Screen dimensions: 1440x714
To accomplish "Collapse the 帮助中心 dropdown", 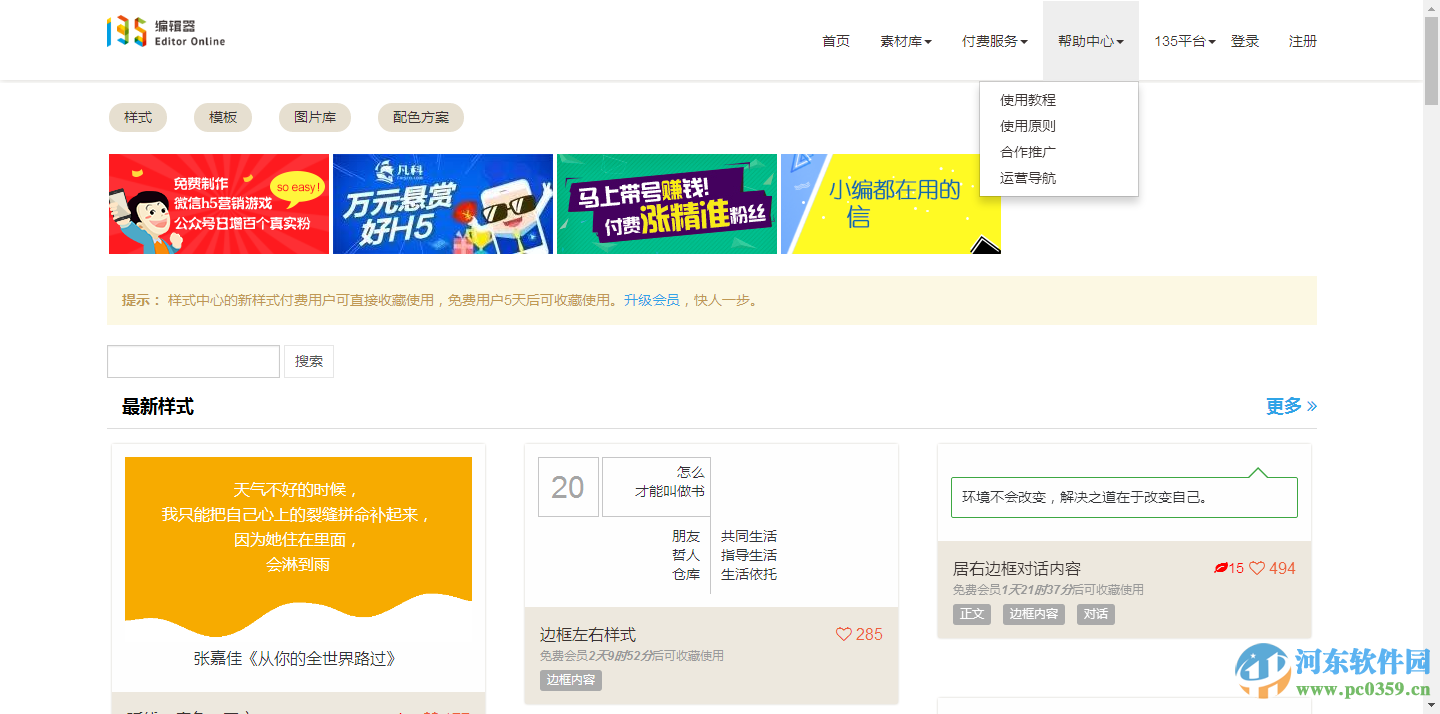I will [1091, 41].
